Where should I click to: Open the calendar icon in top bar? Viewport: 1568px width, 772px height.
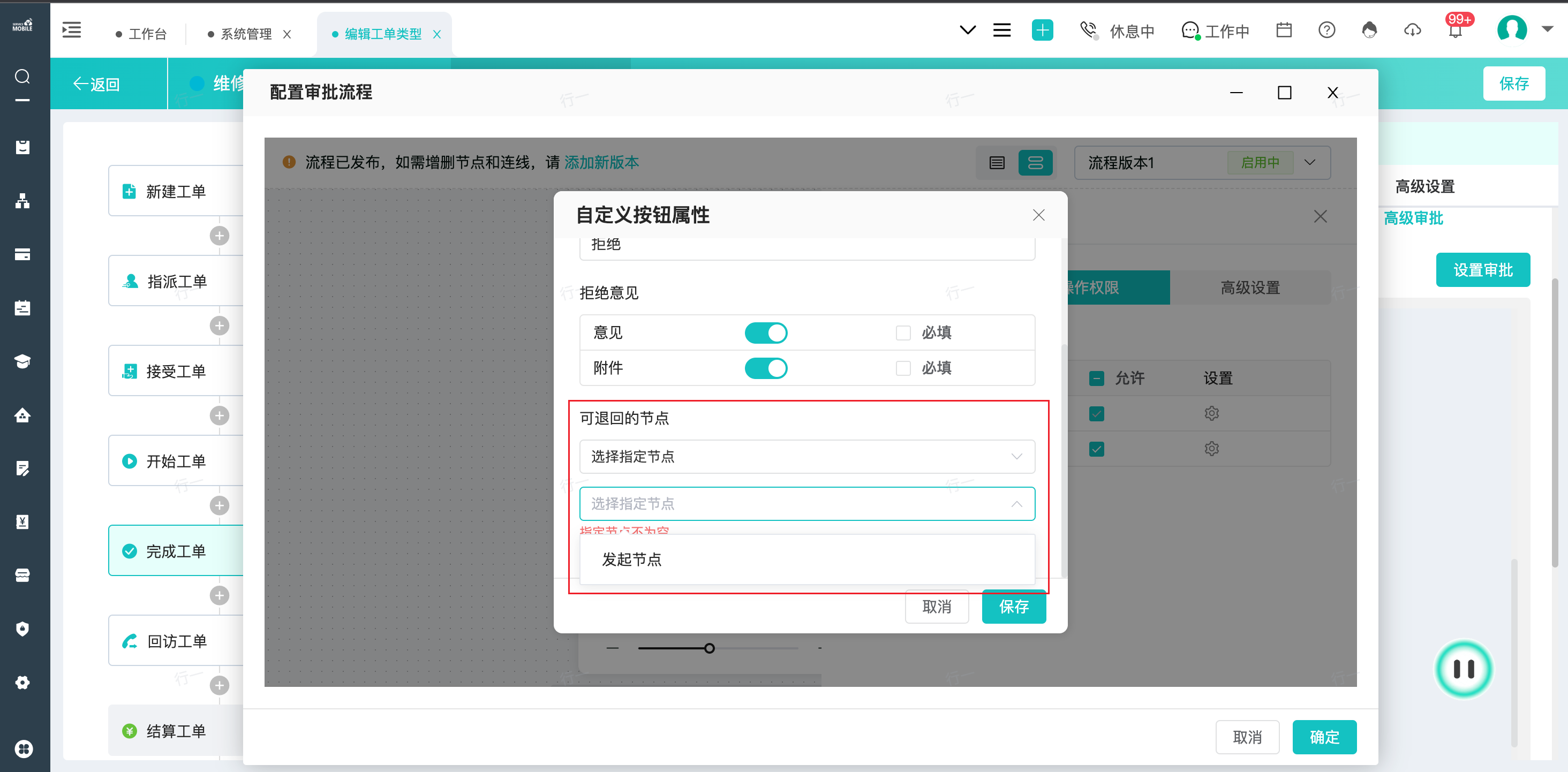point(1284,30)
